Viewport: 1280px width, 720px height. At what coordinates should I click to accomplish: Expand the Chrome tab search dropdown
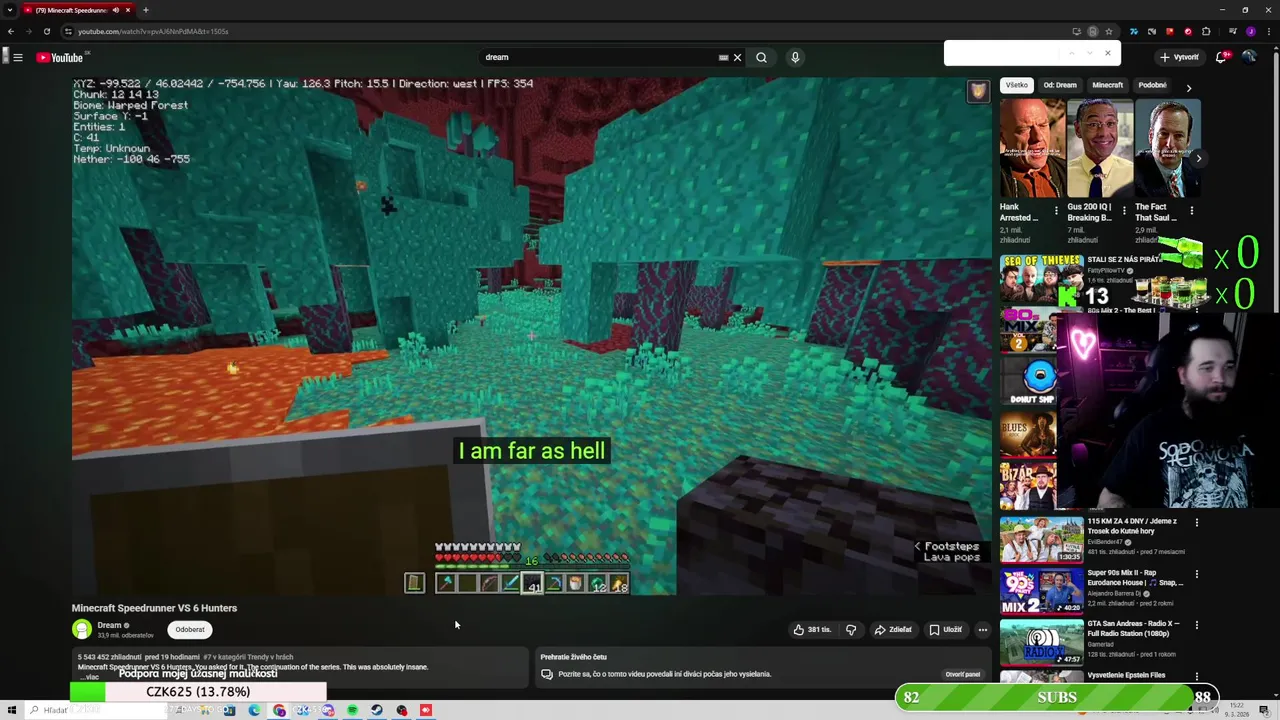[10, 10]
